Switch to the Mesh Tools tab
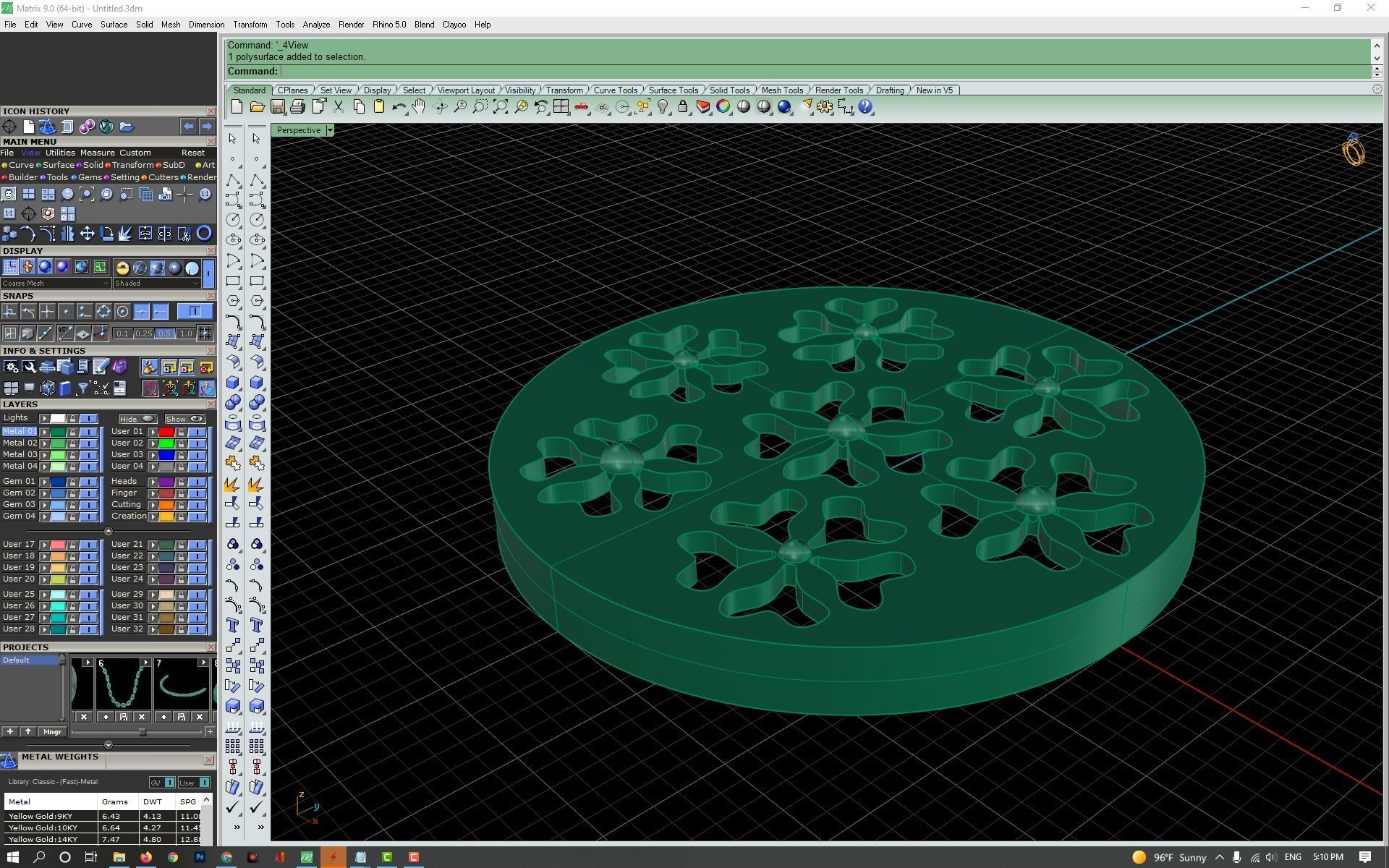 pyautogui.click(x=782, y=90)
